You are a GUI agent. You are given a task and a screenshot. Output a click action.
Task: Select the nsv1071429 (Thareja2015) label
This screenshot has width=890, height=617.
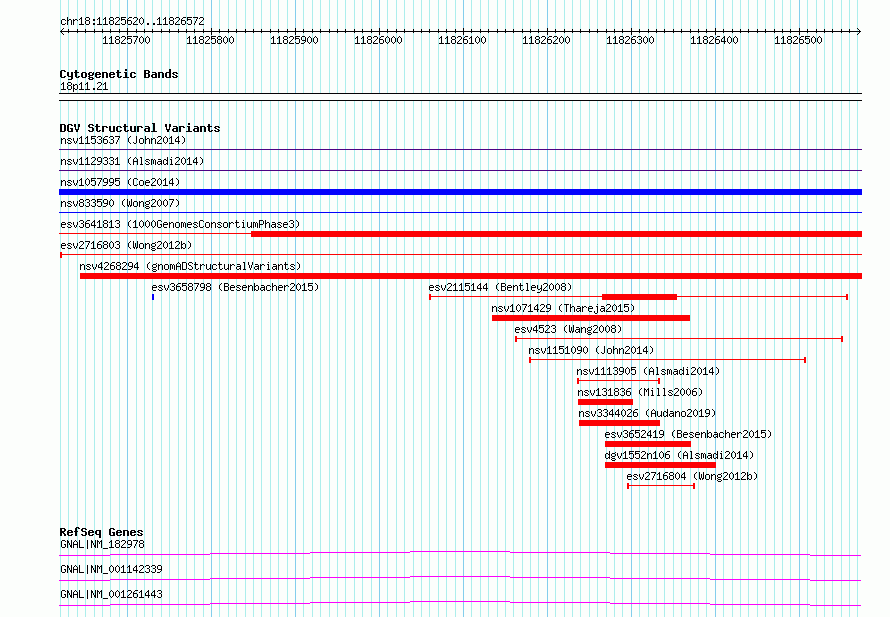point(563,308)
